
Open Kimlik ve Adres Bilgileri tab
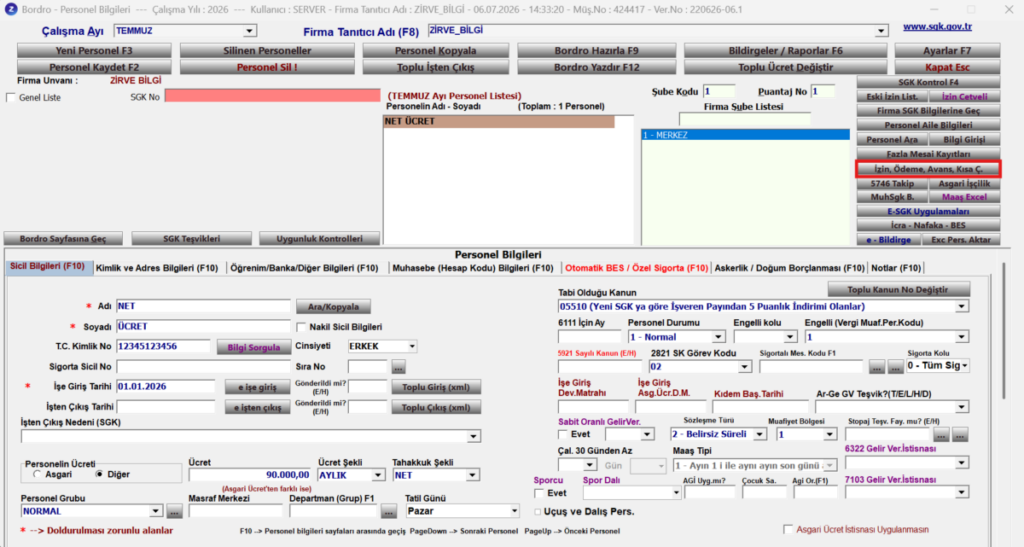click(157, 268)
